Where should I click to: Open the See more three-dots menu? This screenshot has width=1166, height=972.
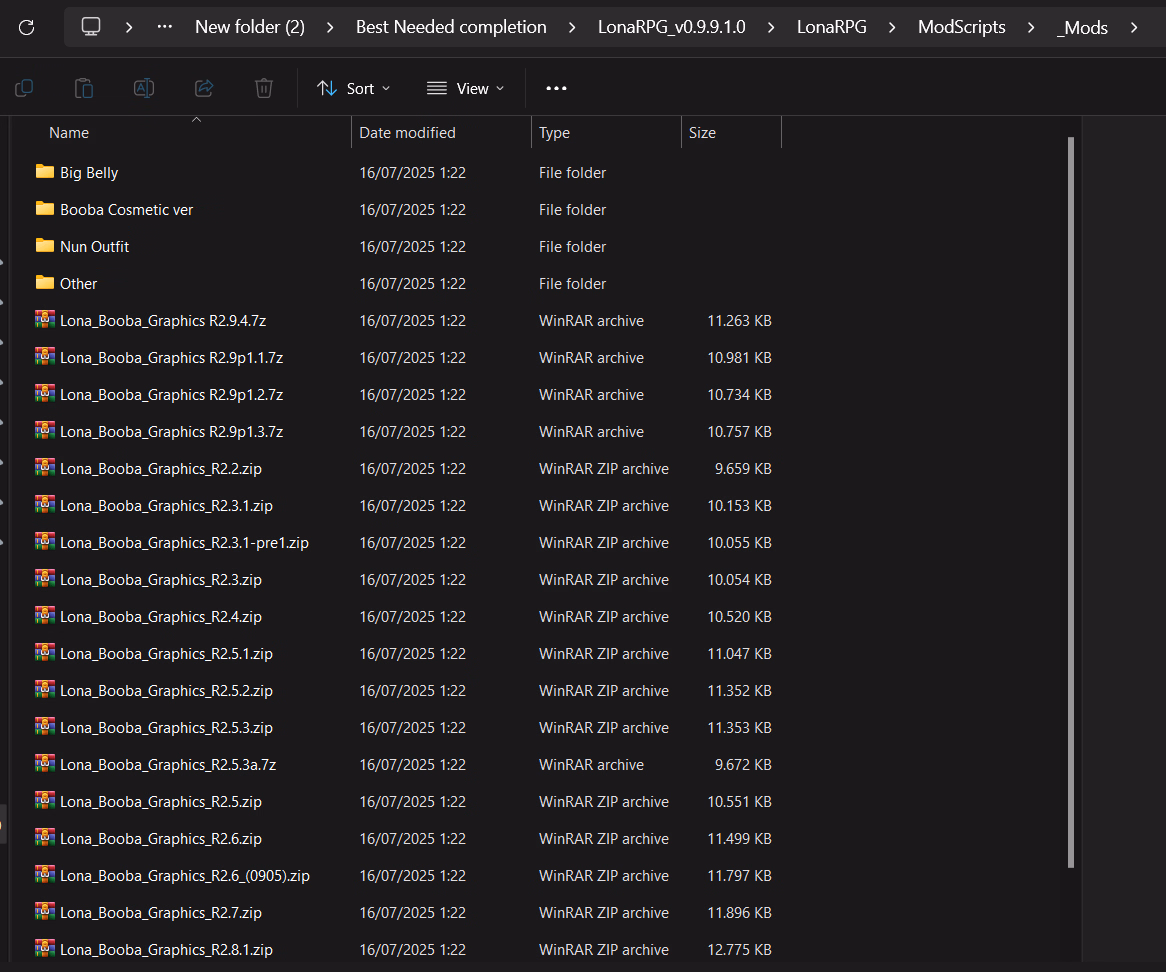click(556, 88)
